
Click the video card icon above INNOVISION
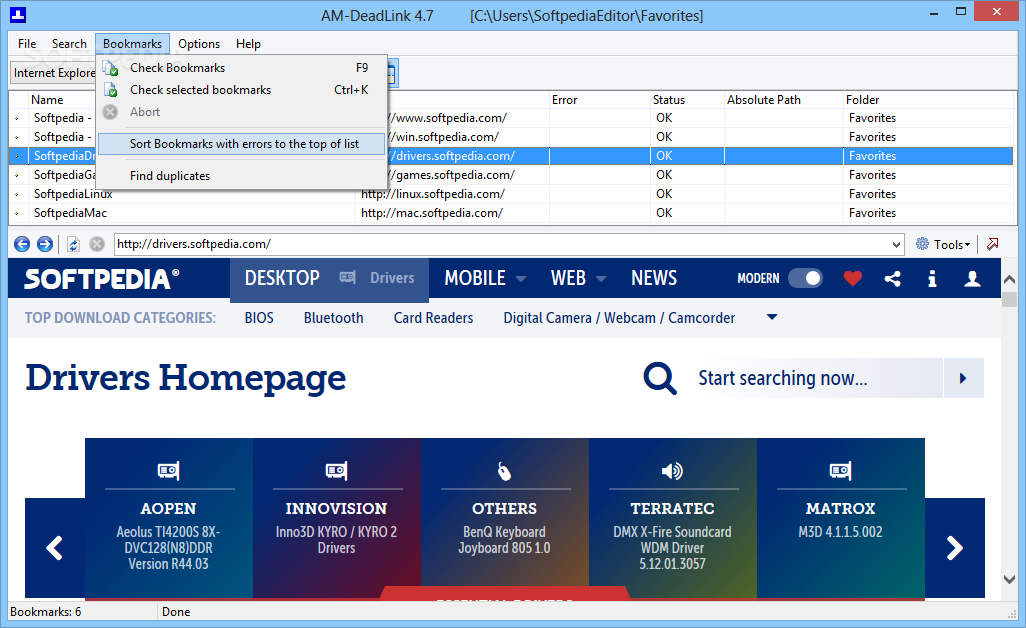point(336,470)
